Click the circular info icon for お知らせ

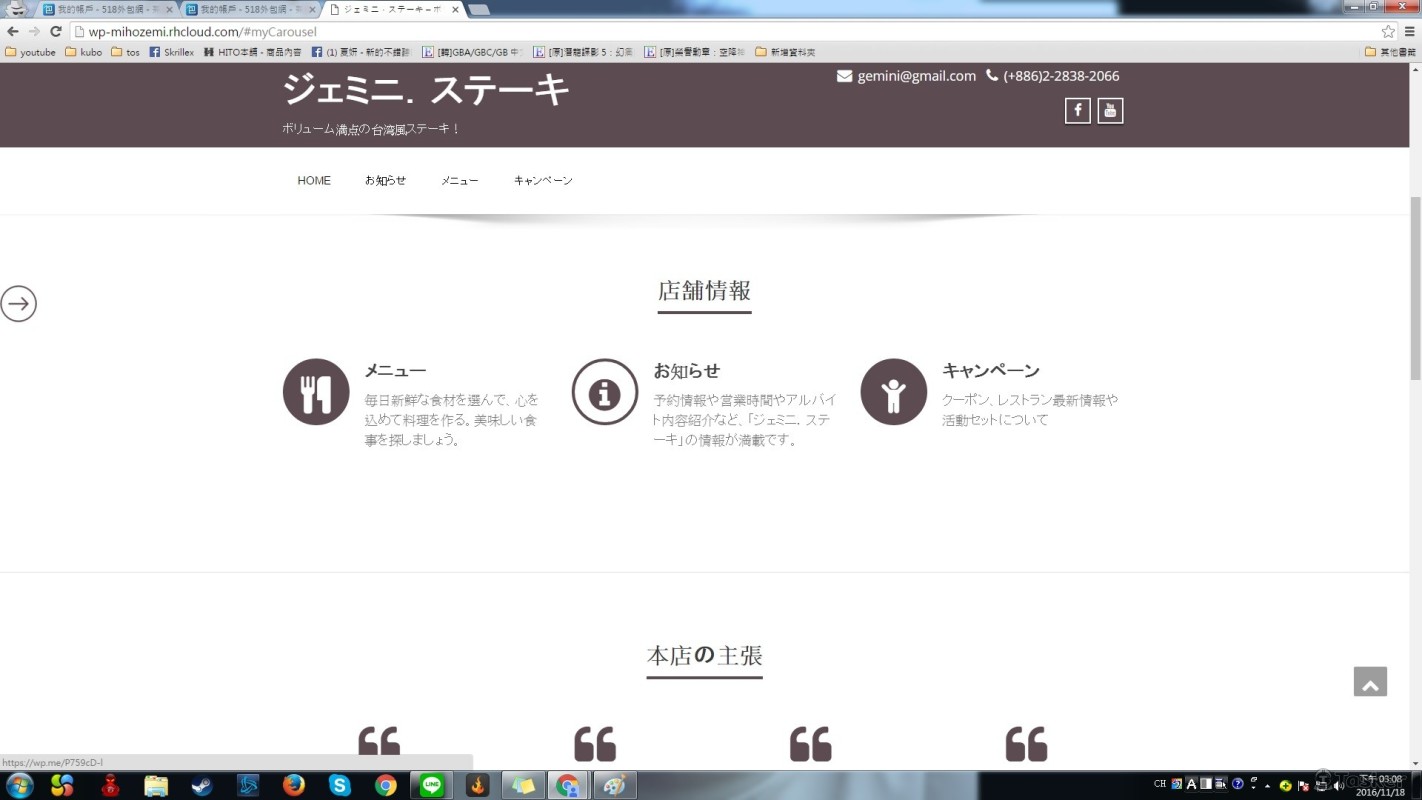(x=604, y=392)
